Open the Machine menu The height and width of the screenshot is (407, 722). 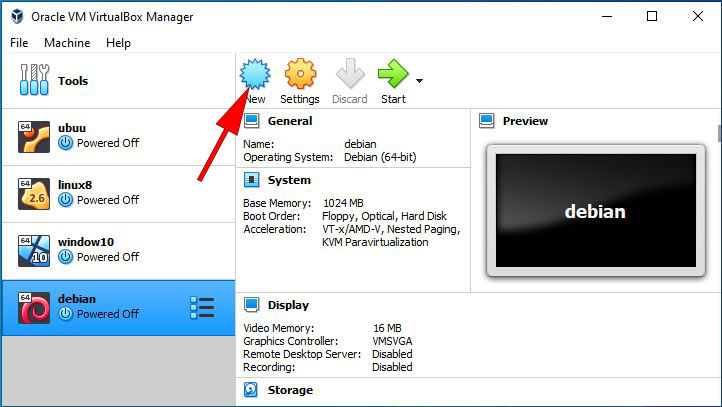point(67,43)
